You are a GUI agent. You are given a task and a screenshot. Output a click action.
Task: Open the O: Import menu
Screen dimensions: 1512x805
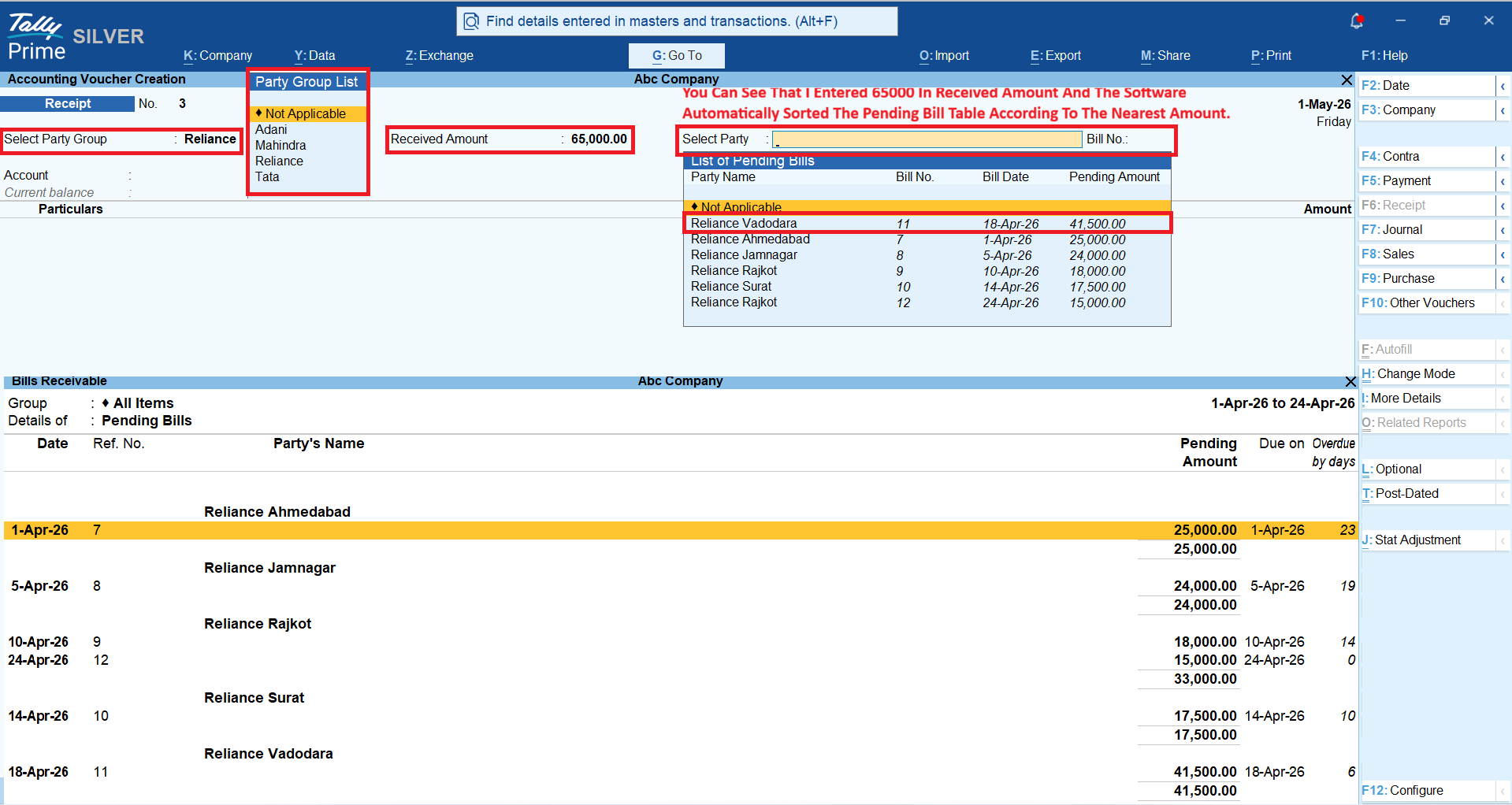[944, 56]
